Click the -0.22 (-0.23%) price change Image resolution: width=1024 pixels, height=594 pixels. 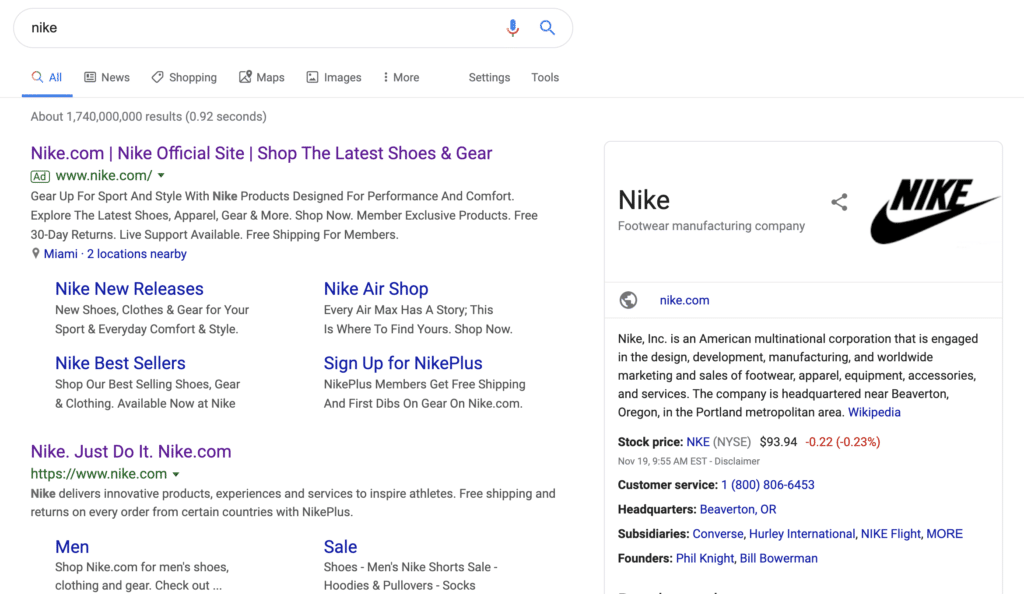pos(842,442)
